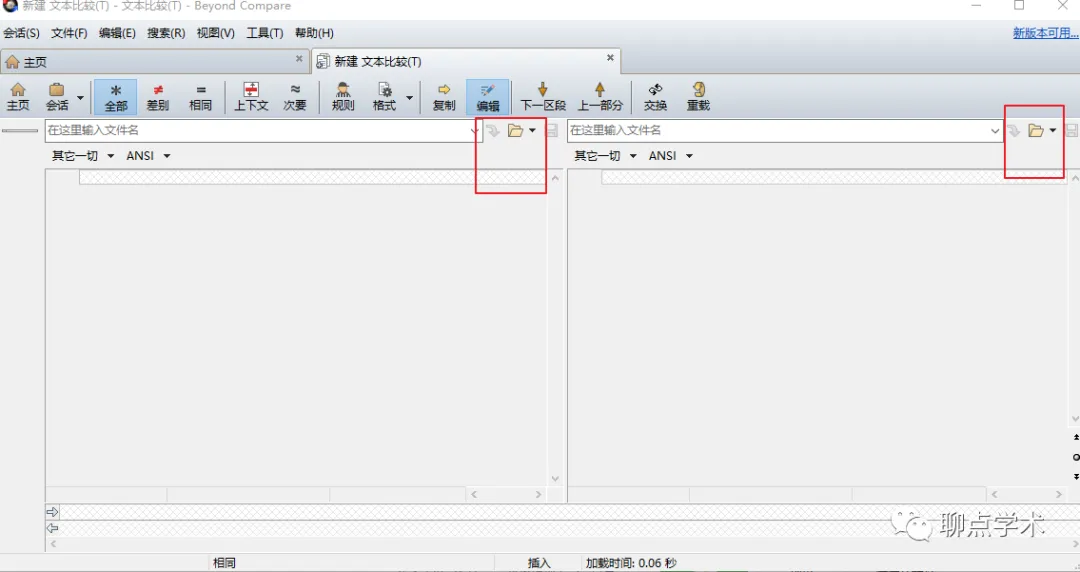Image resolution: width=1080 pixels, height=572 pixels.
Task: Open the 工具(T) menu
Action: tap(265, 33)
